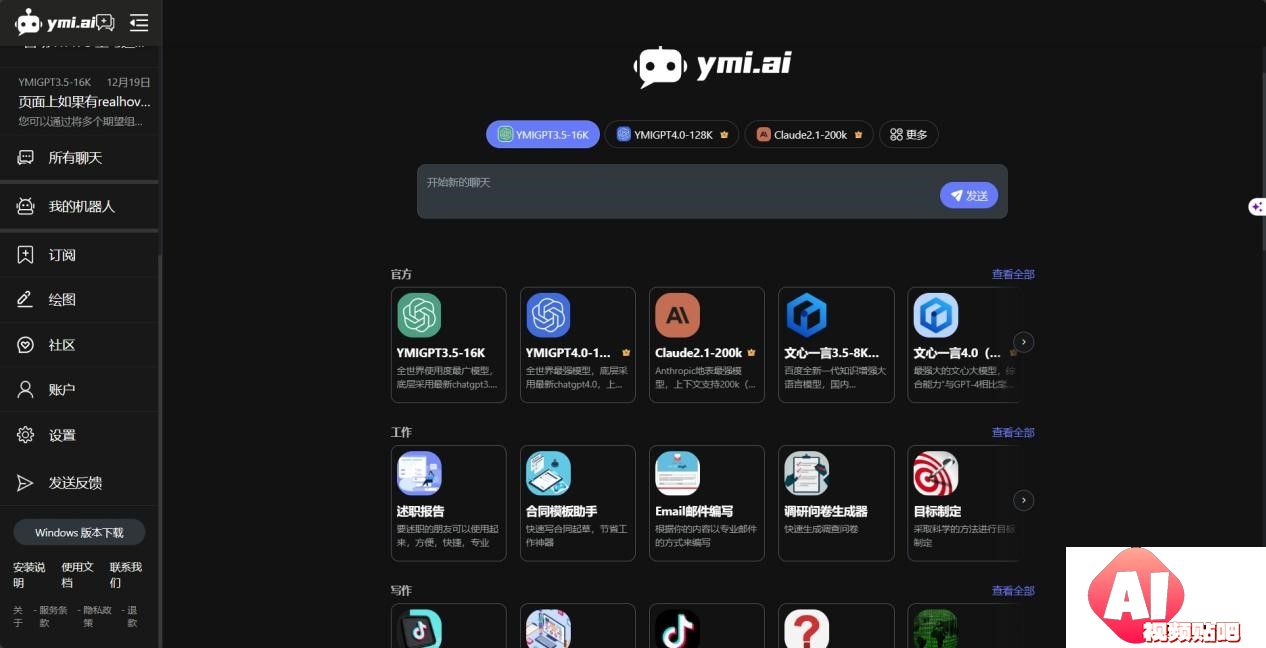This screenshot has height=648, width=1266.
Task: Click the YMIGPT3.5-16K card title text
Action: [441, 353]
